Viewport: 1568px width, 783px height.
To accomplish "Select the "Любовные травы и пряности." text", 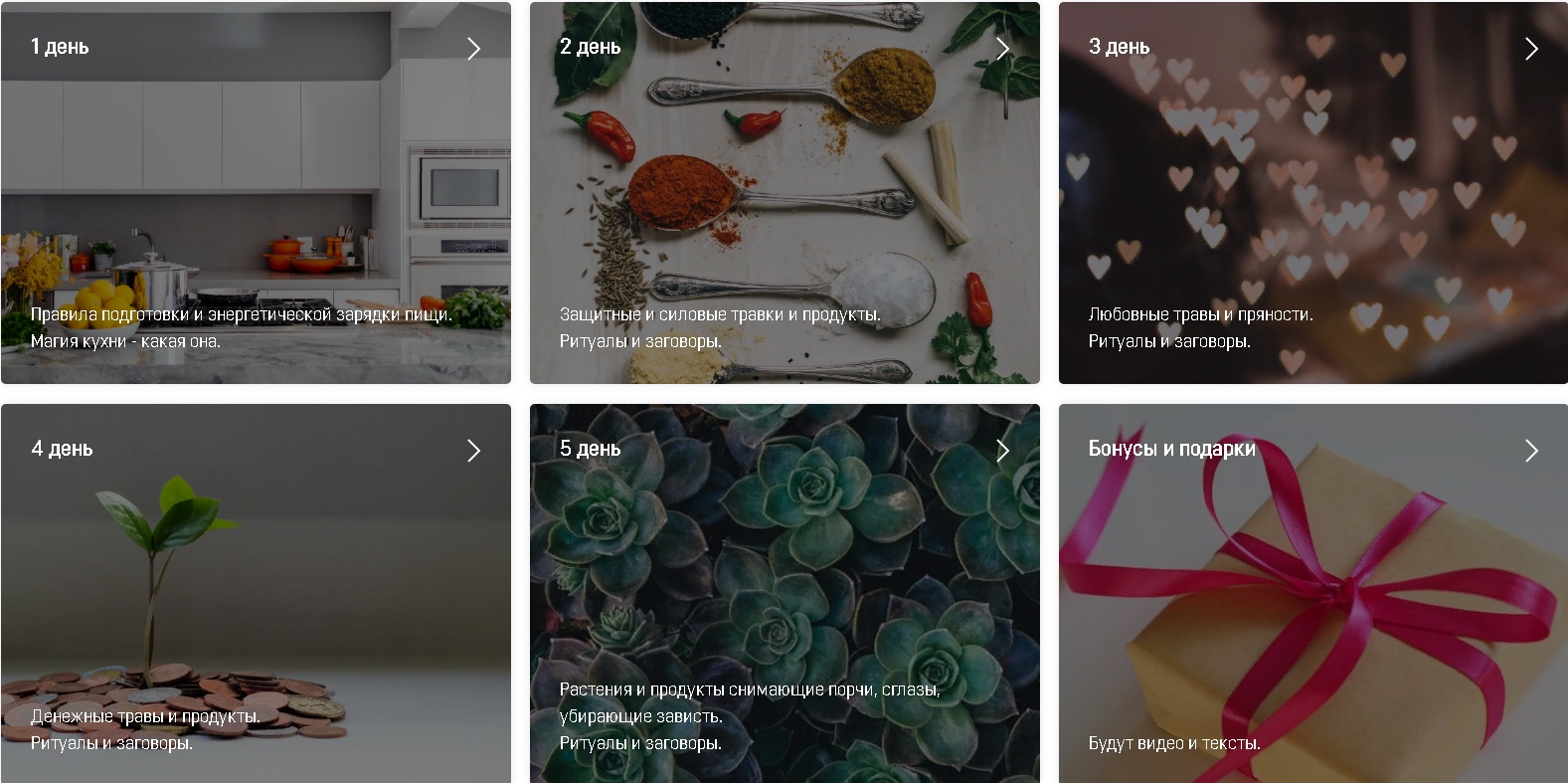I will (1200, 314).
